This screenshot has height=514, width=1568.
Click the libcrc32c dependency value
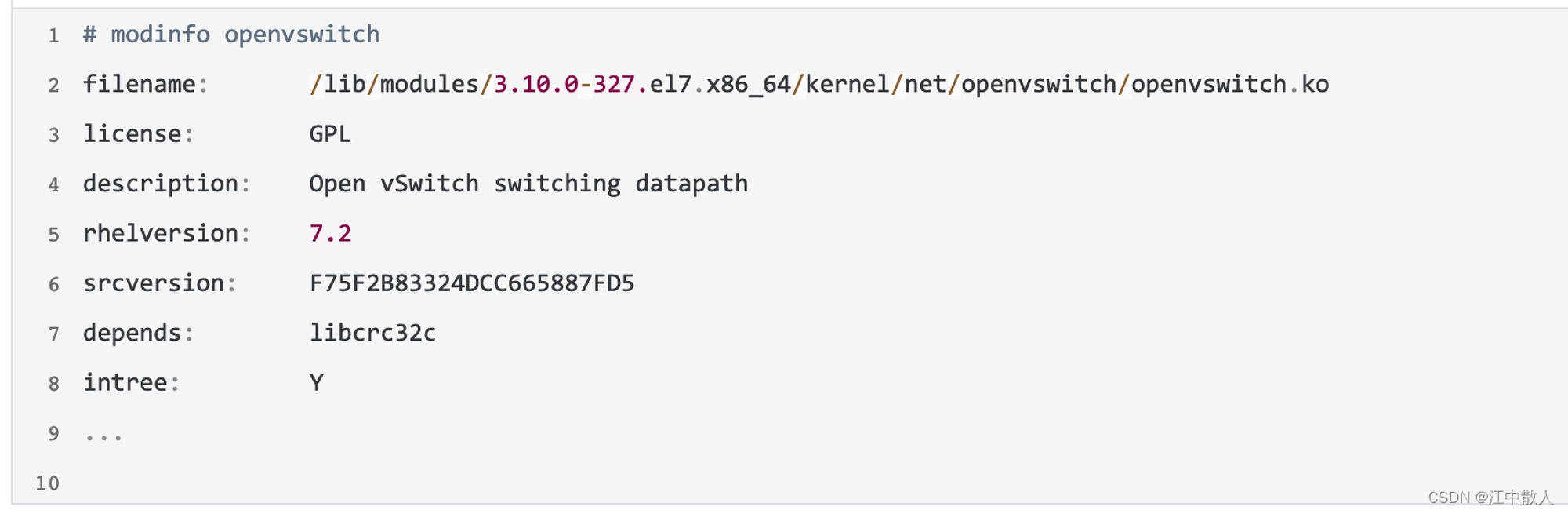click(x=372, y=333)
